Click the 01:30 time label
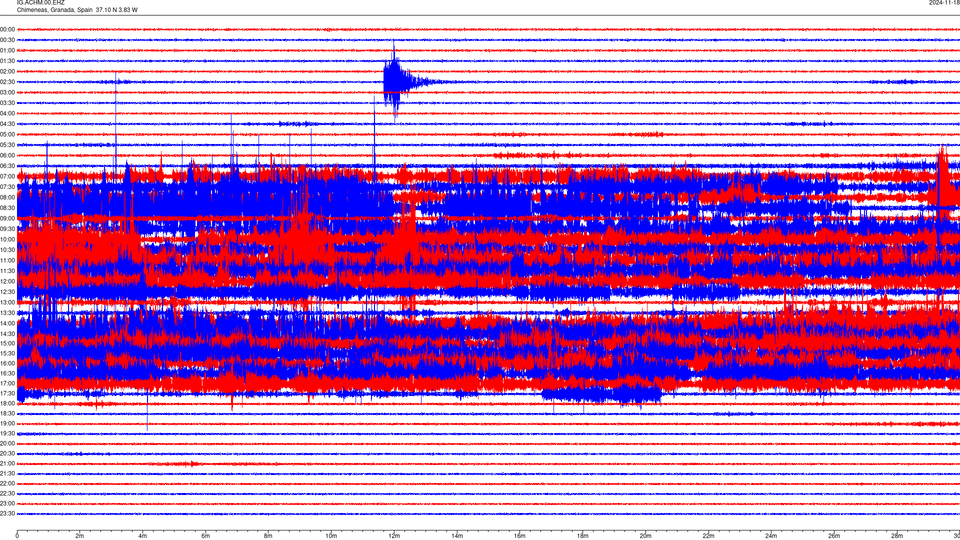 [x=7, y=61]
